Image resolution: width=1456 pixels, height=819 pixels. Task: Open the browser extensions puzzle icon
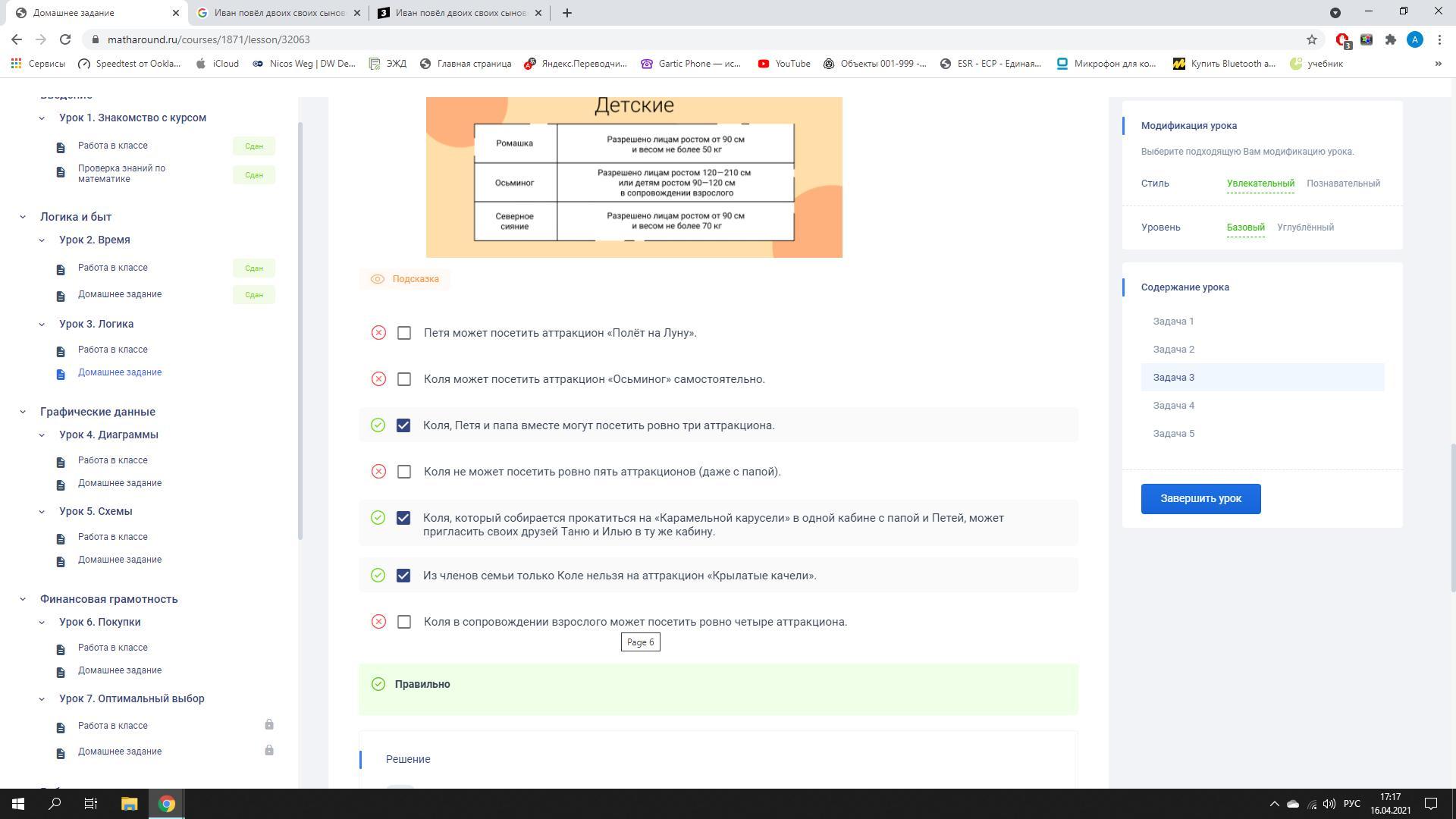point(1390,39)
